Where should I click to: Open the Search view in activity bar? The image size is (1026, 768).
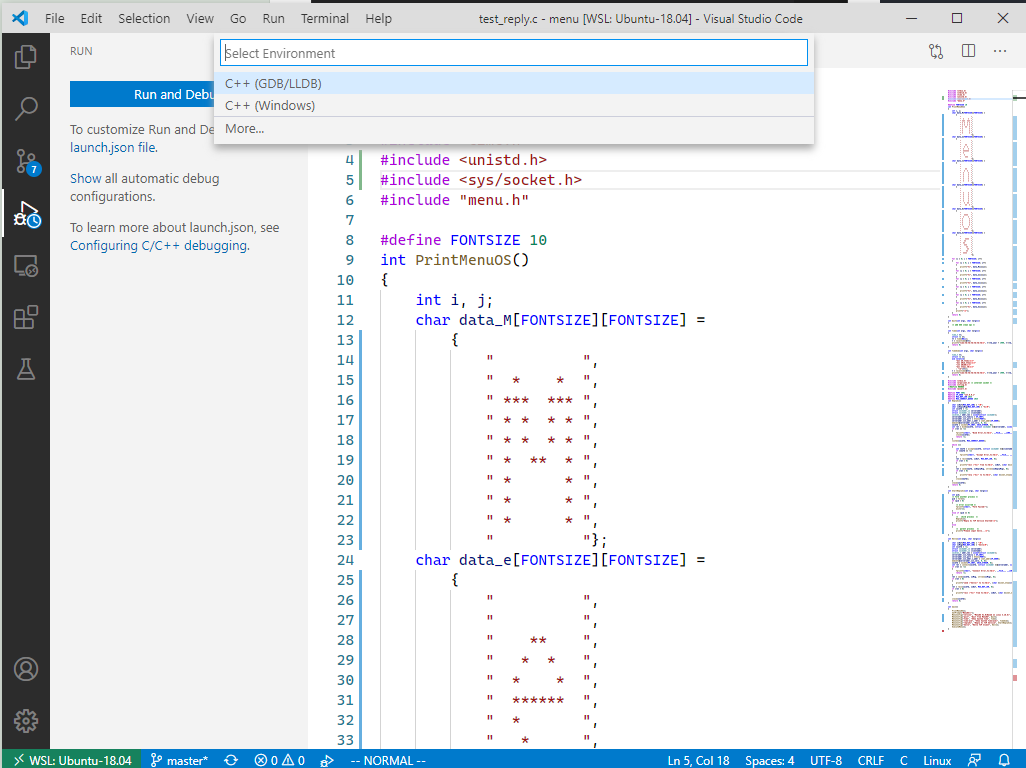point(26,109)
